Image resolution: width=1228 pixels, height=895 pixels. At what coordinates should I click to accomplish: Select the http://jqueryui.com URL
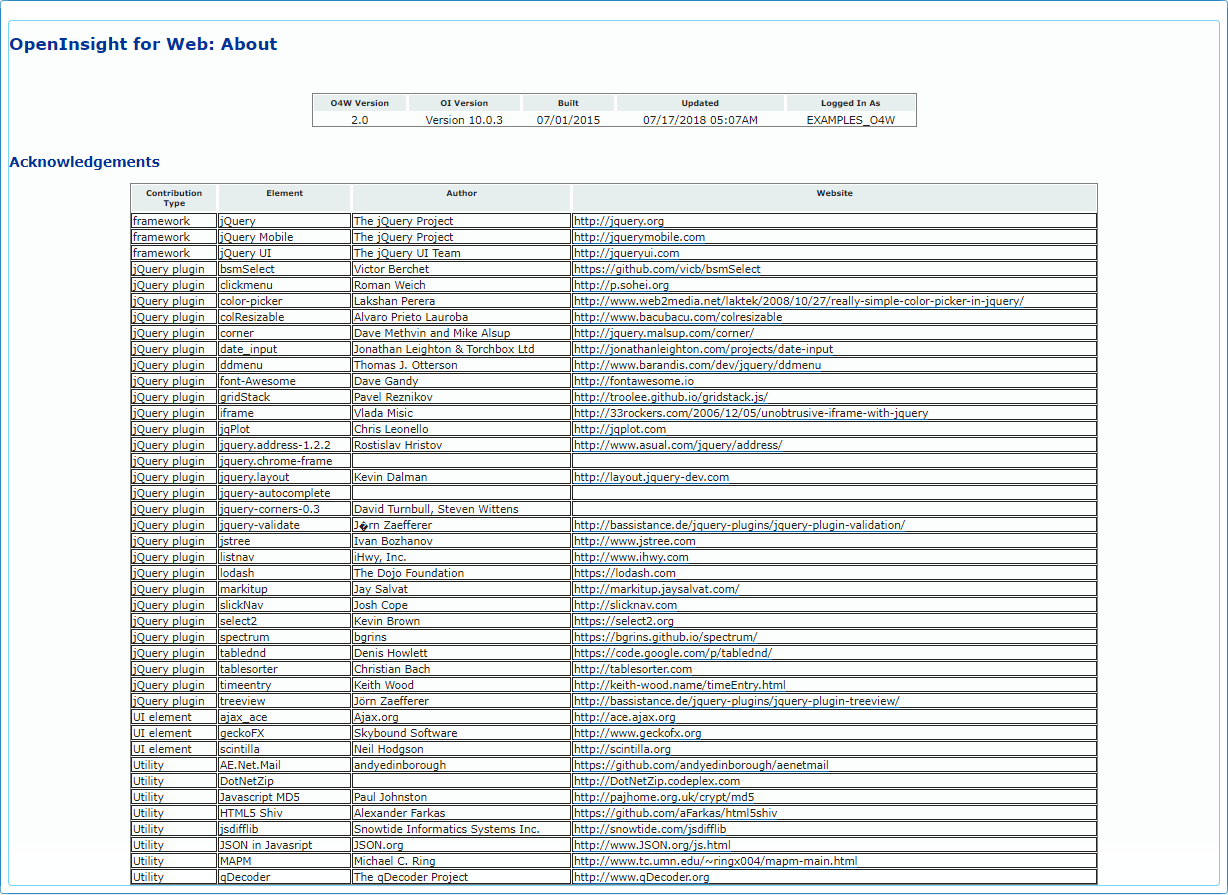(626, 253)
